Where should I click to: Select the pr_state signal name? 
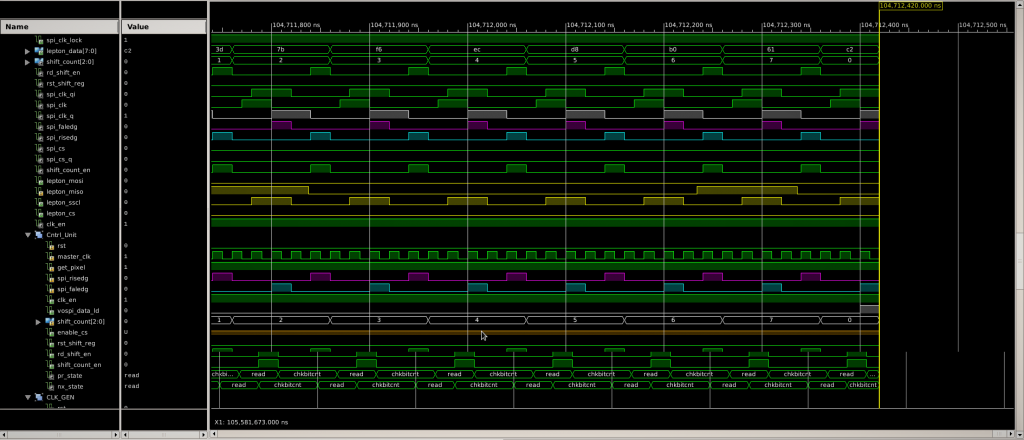pyautogui.click(x=70, y=375)
